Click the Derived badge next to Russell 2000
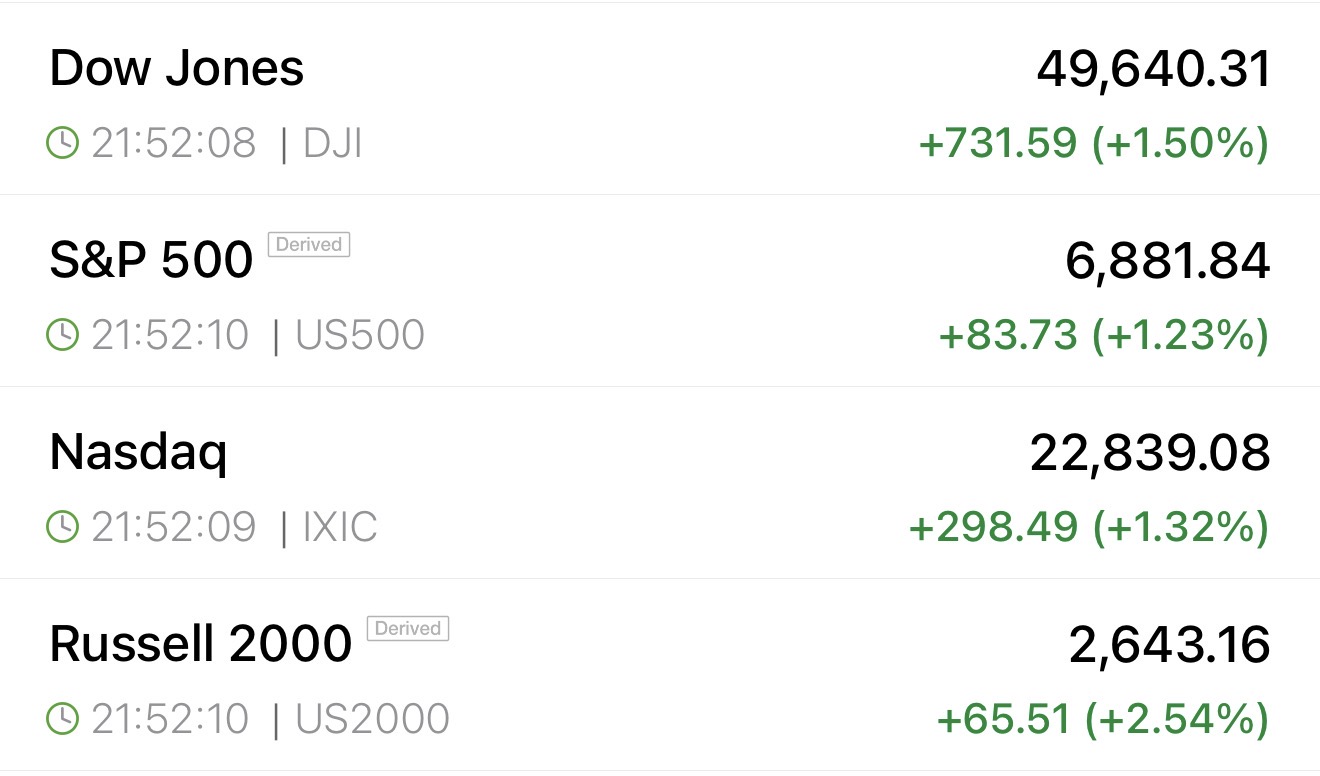This screenshot has width=1320, height=776. [408, 629]
